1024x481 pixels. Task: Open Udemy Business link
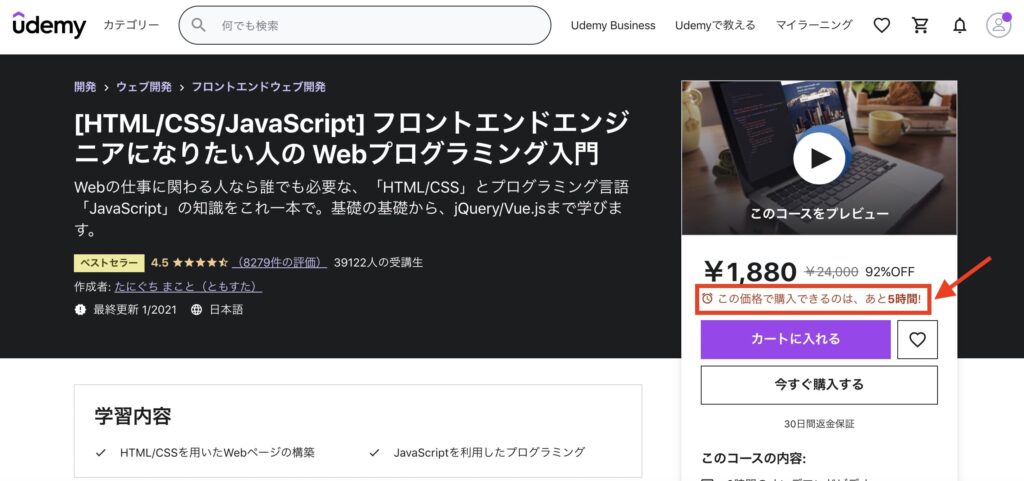[613, 25]
